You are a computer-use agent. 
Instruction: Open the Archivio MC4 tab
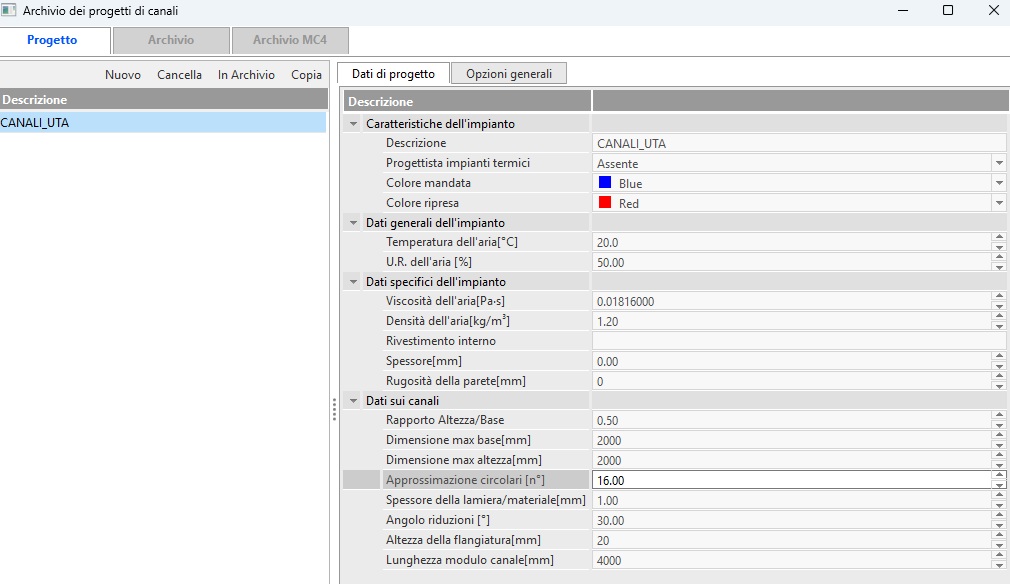288,41
